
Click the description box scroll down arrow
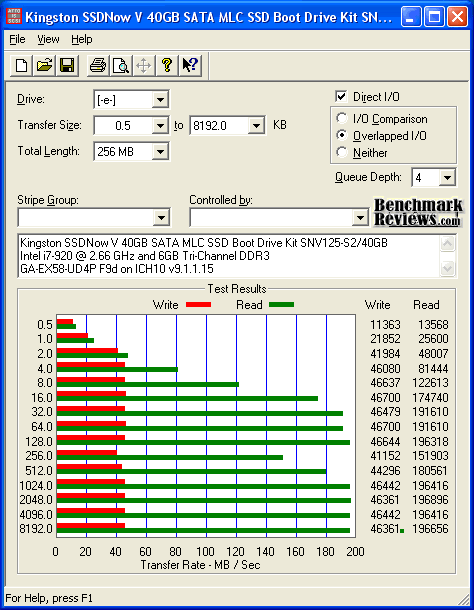448,268
